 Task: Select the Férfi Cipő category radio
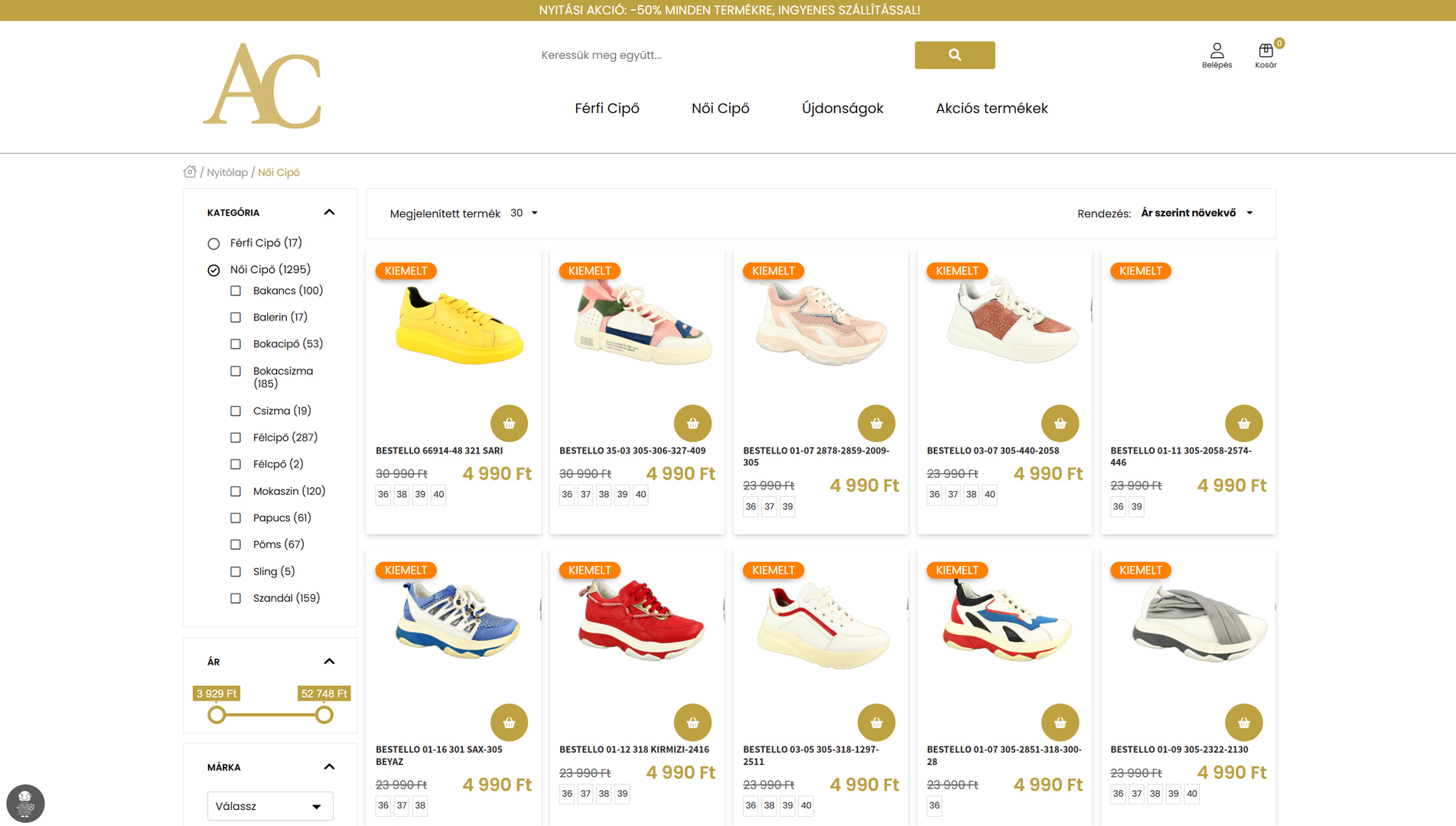click(213, 243)
